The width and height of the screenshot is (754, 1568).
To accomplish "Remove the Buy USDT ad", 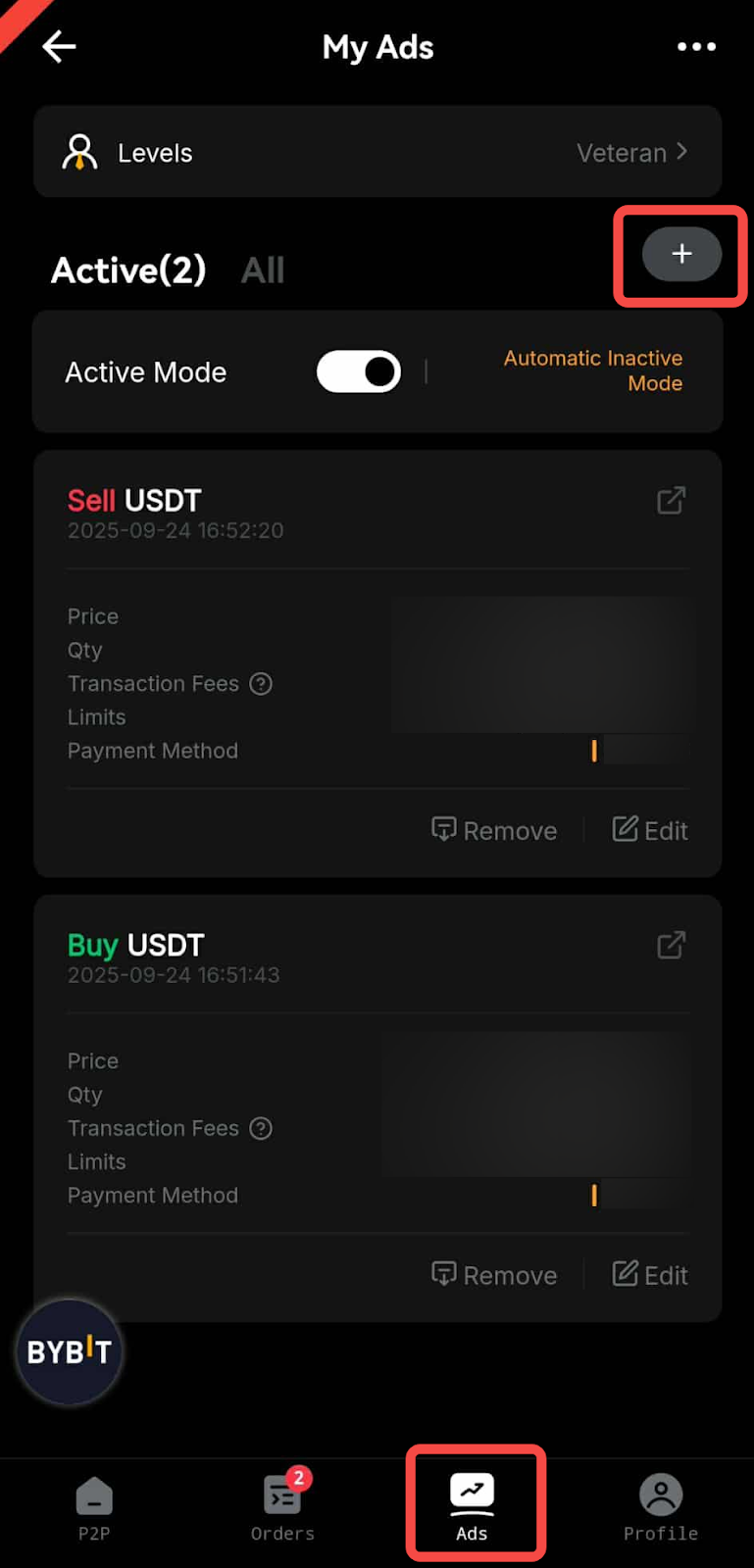I will point(495,1275).
